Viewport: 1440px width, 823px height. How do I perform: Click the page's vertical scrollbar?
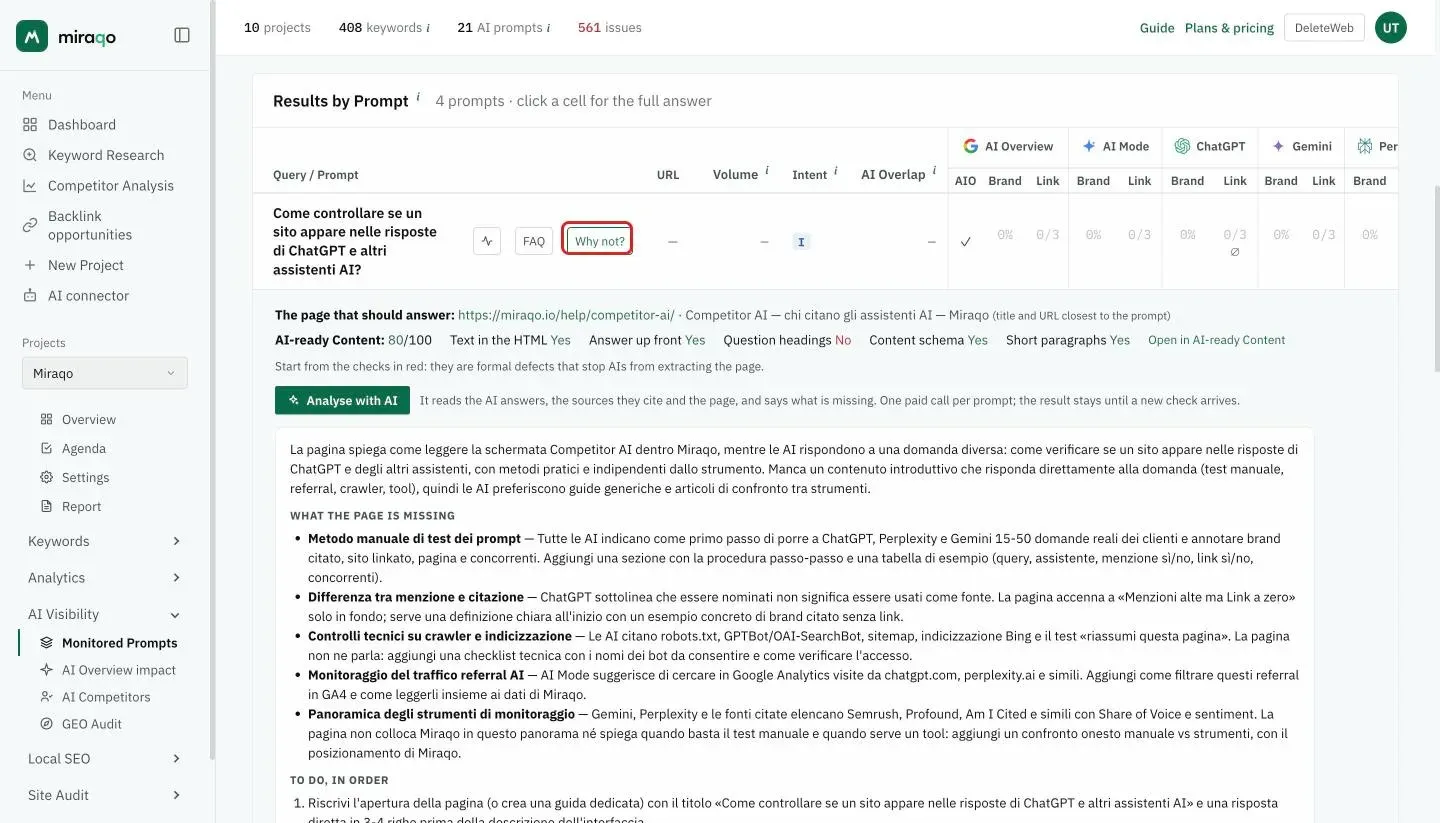coord(1435,278)
